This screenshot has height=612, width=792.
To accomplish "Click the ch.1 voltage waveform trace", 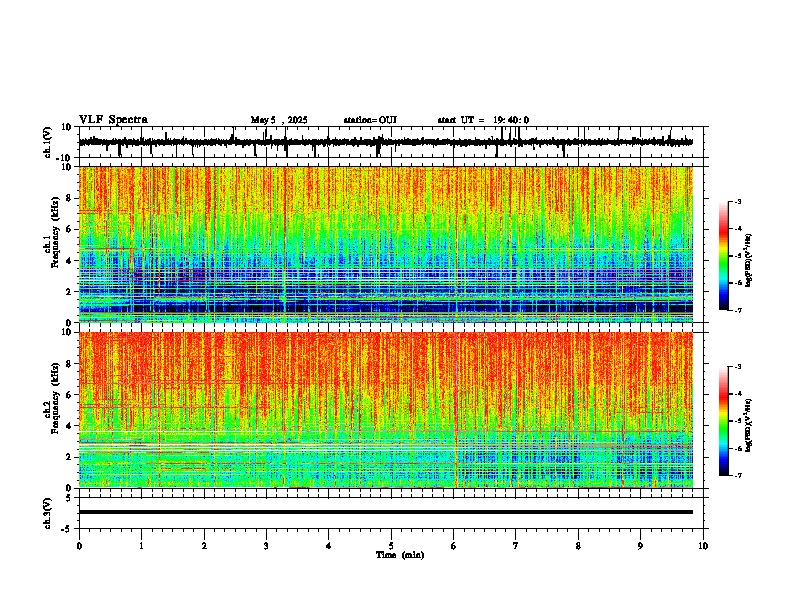I will tap(386, 142).
